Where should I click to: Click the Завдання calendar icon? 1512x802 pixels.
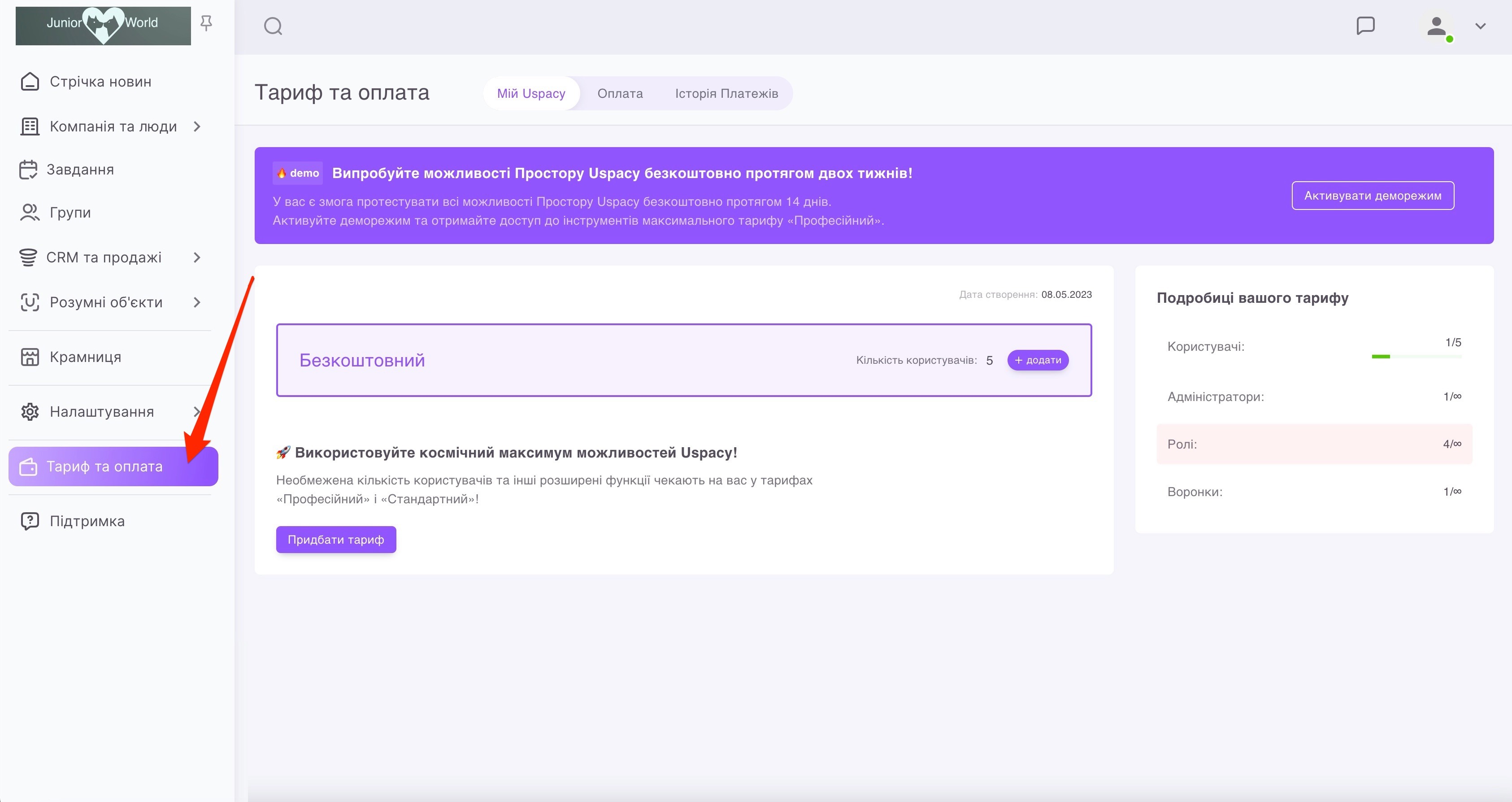(28, 170)
